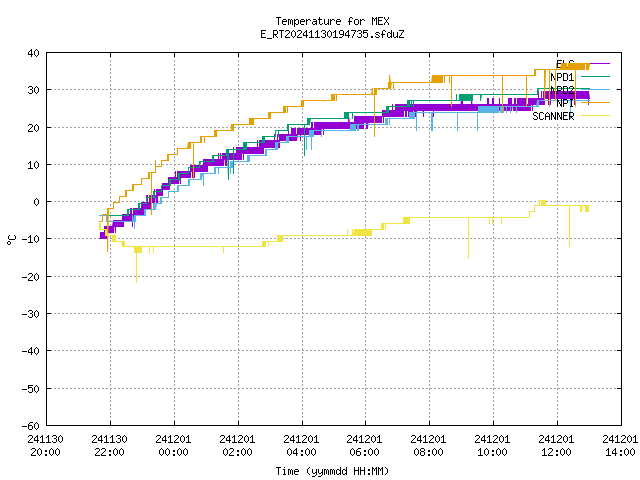Click the filename 'E_RT20241130194735.sfduZ' subtitle

[x=332, y=34]
